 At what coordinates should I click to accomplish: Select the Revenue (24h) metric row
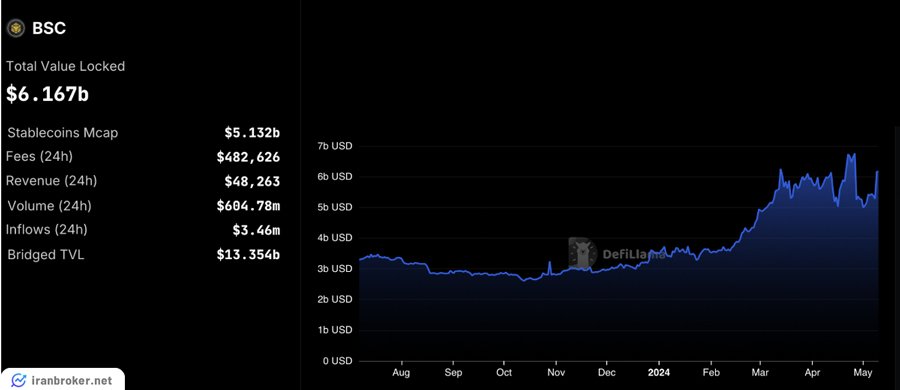click(143, 181)
